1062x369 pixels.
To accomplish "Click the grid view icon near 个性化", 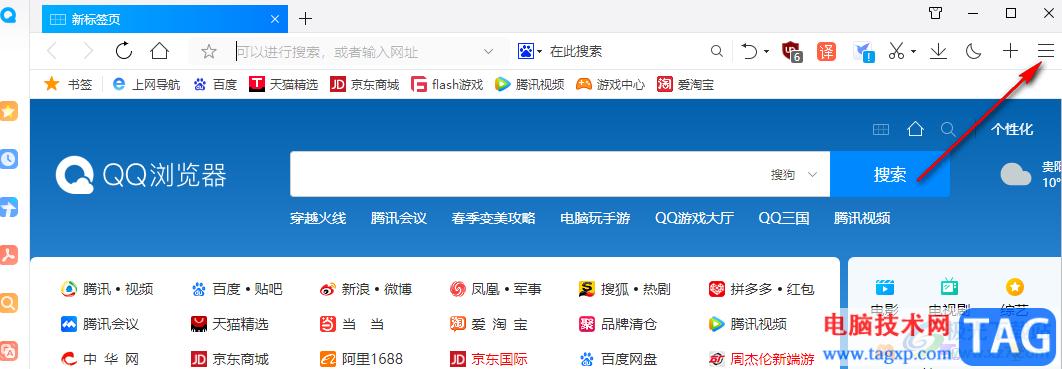I will (880, 129).
